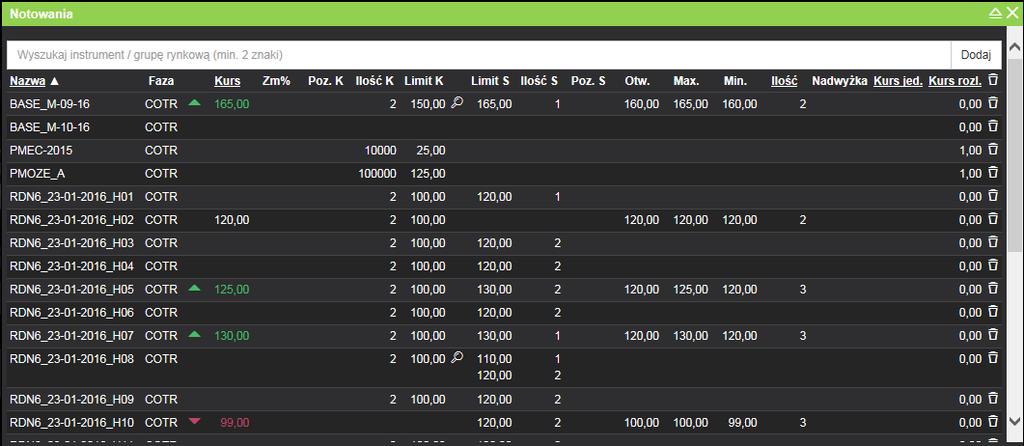The height and width of the screenshot is (446, 1024).
Task: Click Limit S value 110,00 of H08
Action: 495,358
